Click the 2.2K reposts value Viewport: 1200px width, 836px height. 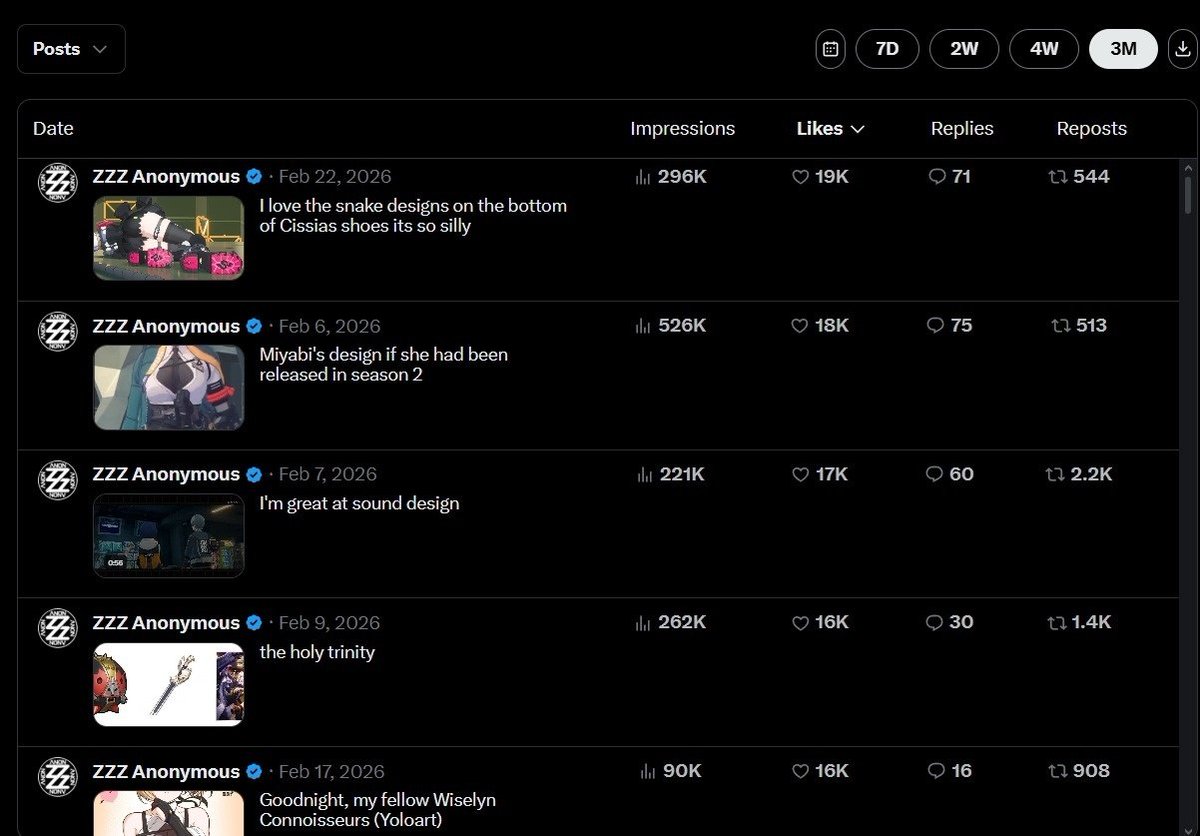1091,474
